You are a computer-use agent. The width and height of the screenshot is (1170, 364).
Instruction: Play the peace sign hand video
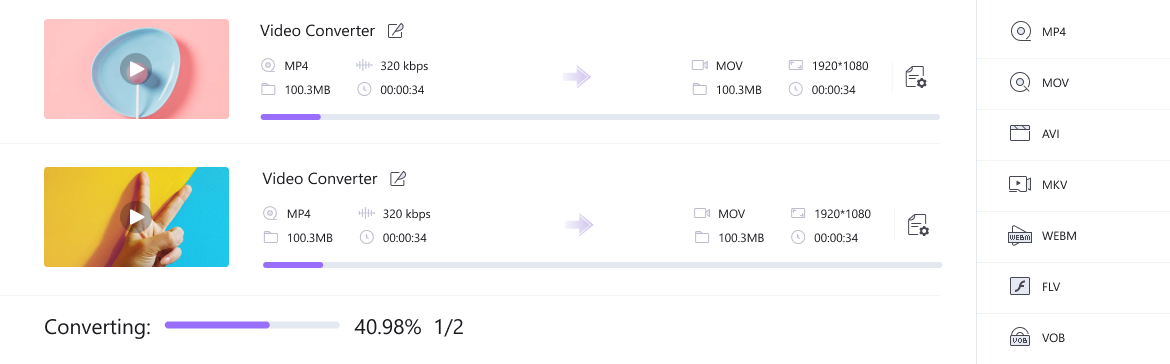tap(136, 217)
